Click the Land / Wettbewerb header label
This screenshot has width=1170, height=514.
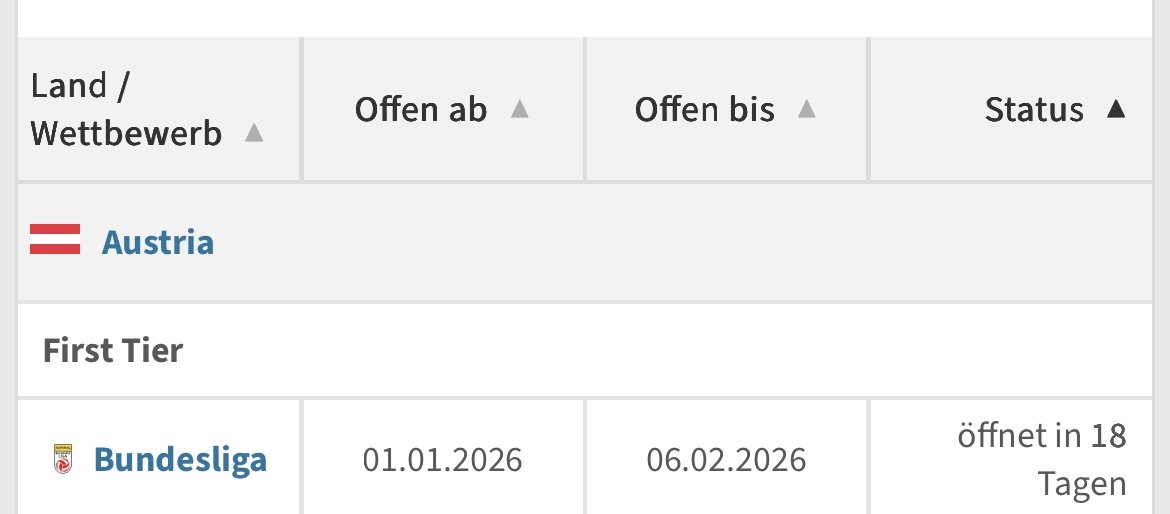click(126, 110)
